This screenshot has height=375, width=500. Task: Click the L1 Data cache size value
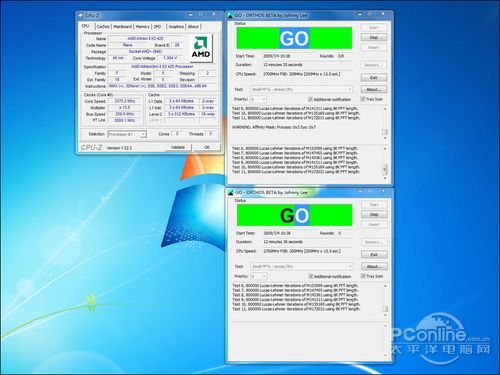point(182,101)
